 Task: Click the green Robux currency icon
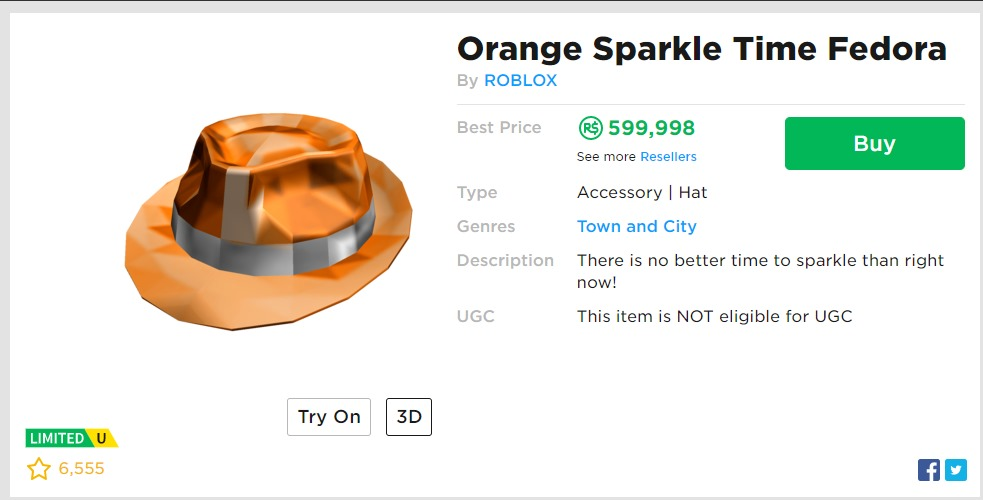[x=590, y=128]
